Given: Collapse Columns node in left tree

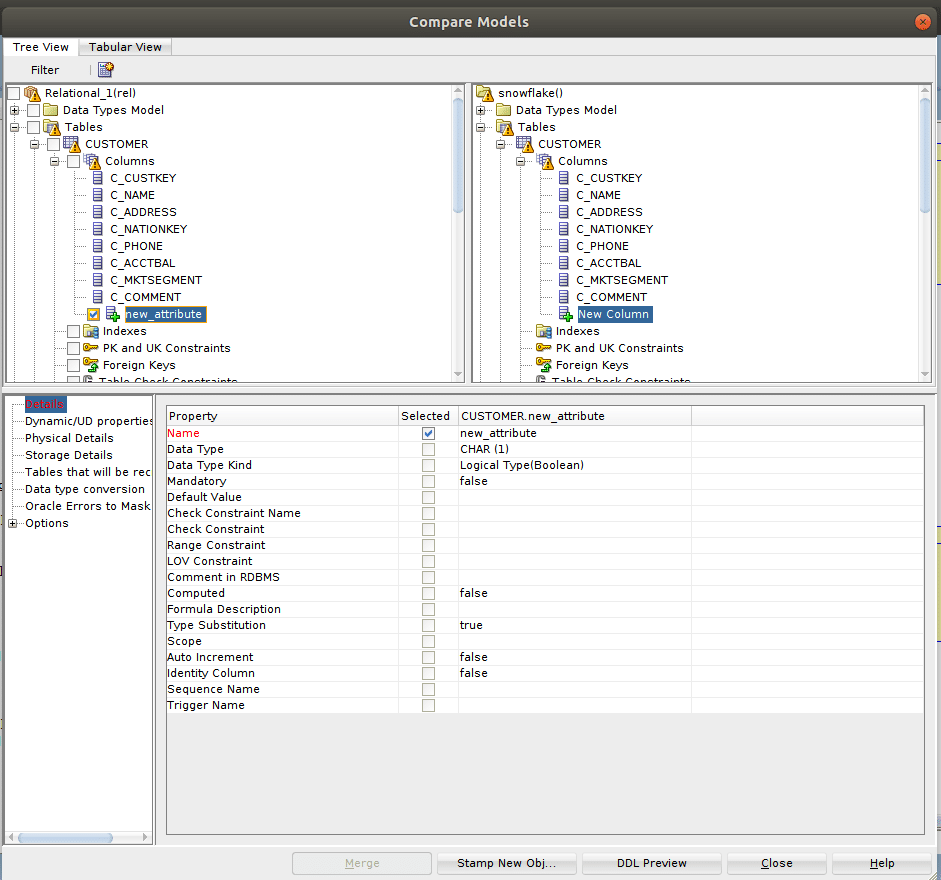Looking at the screenshot, I should [54, 161].
